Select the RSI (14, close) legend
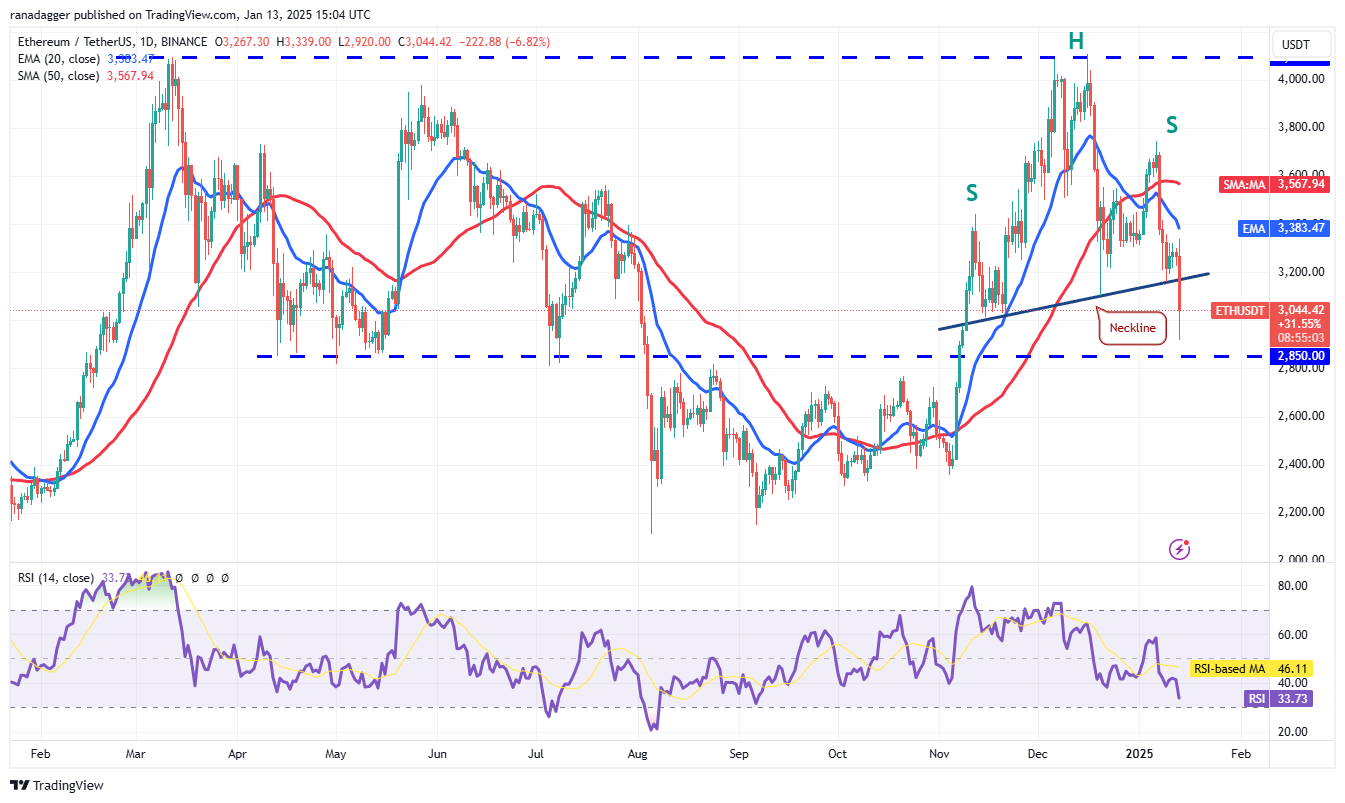The image size is (1345, 803). click(x=56, y=578)
